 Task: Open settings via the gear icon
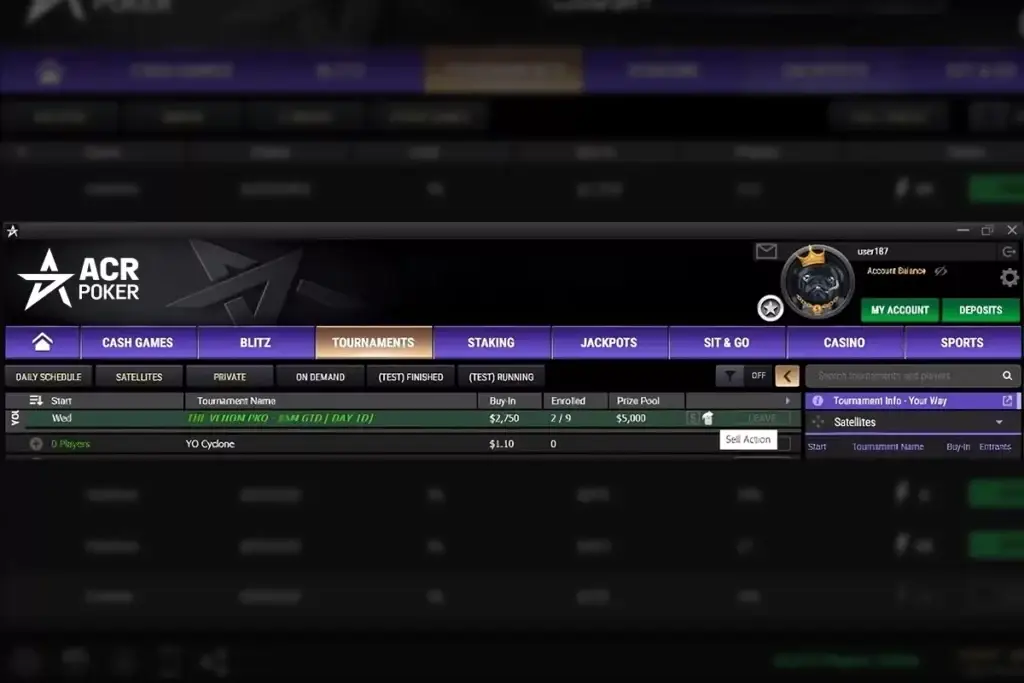coord(1010,278)
